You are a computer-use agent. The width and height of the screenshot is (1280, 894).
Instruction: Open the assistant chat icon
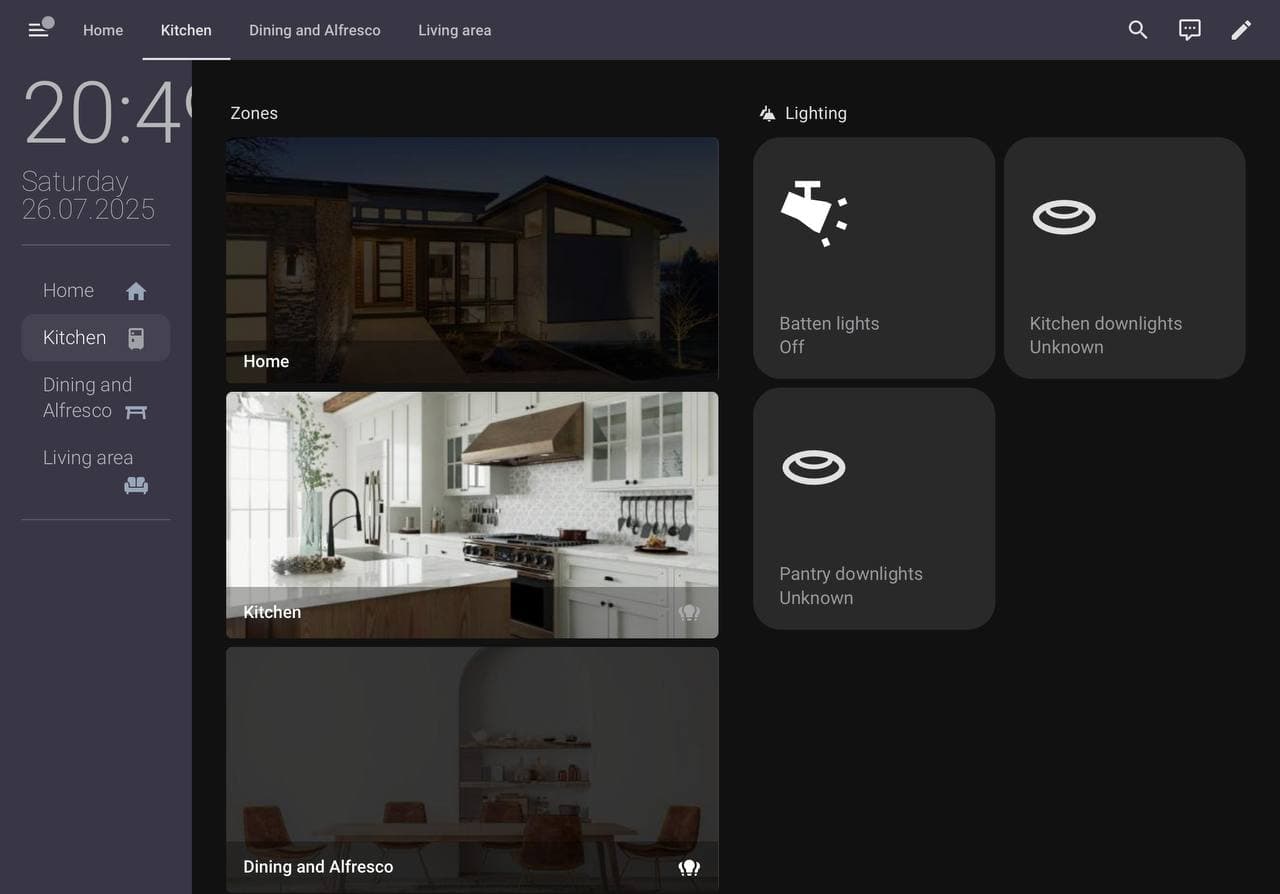[1190, 30]
